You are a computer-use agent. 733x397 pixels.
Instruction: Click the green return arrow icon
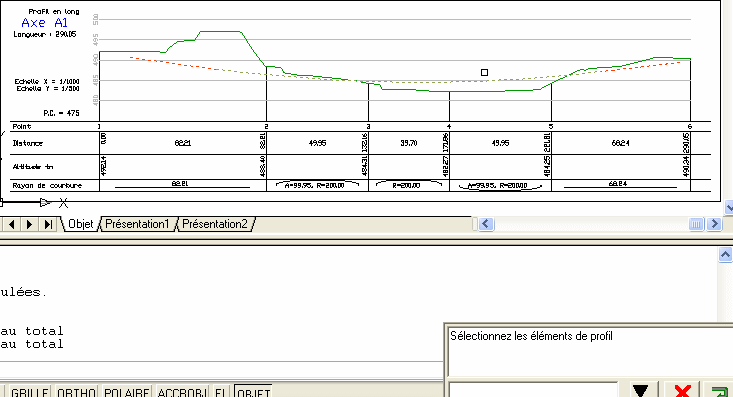tap(720, 391)
